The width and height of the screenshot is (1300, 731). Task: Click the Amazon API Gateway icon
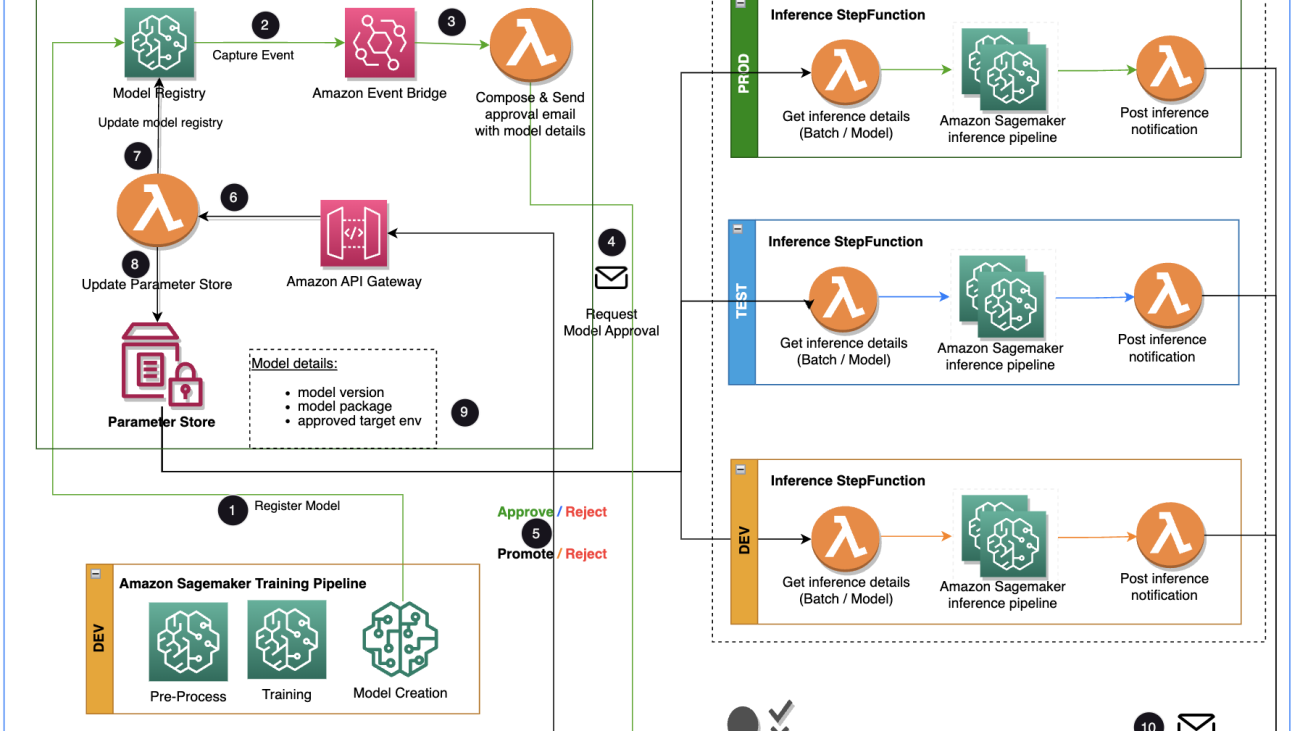click(x=354, y=234)
